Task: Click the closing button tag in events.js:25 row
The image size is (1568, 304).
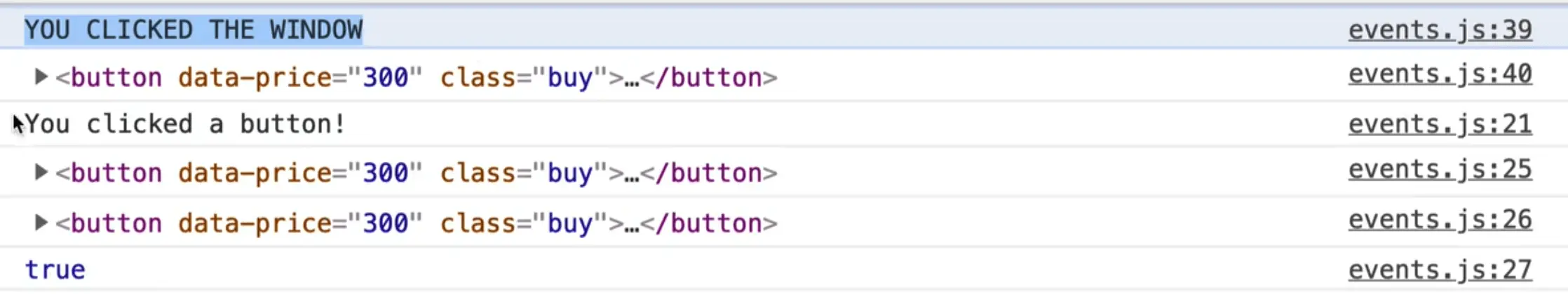Action: [x=708, y=172]
